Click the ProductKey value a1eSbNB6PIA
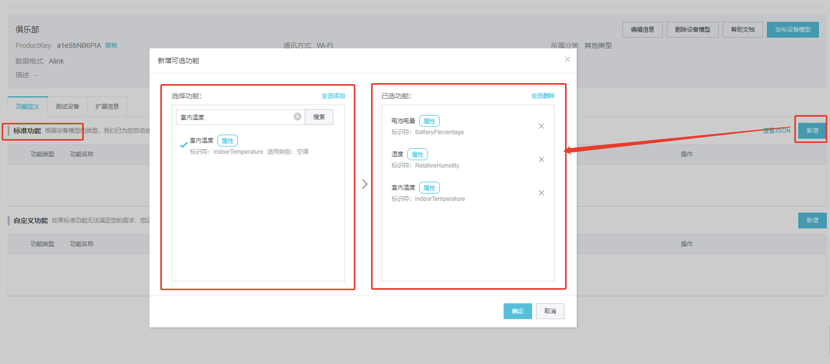Viewport: 830px width, 364px height. [x=79, y=46]
